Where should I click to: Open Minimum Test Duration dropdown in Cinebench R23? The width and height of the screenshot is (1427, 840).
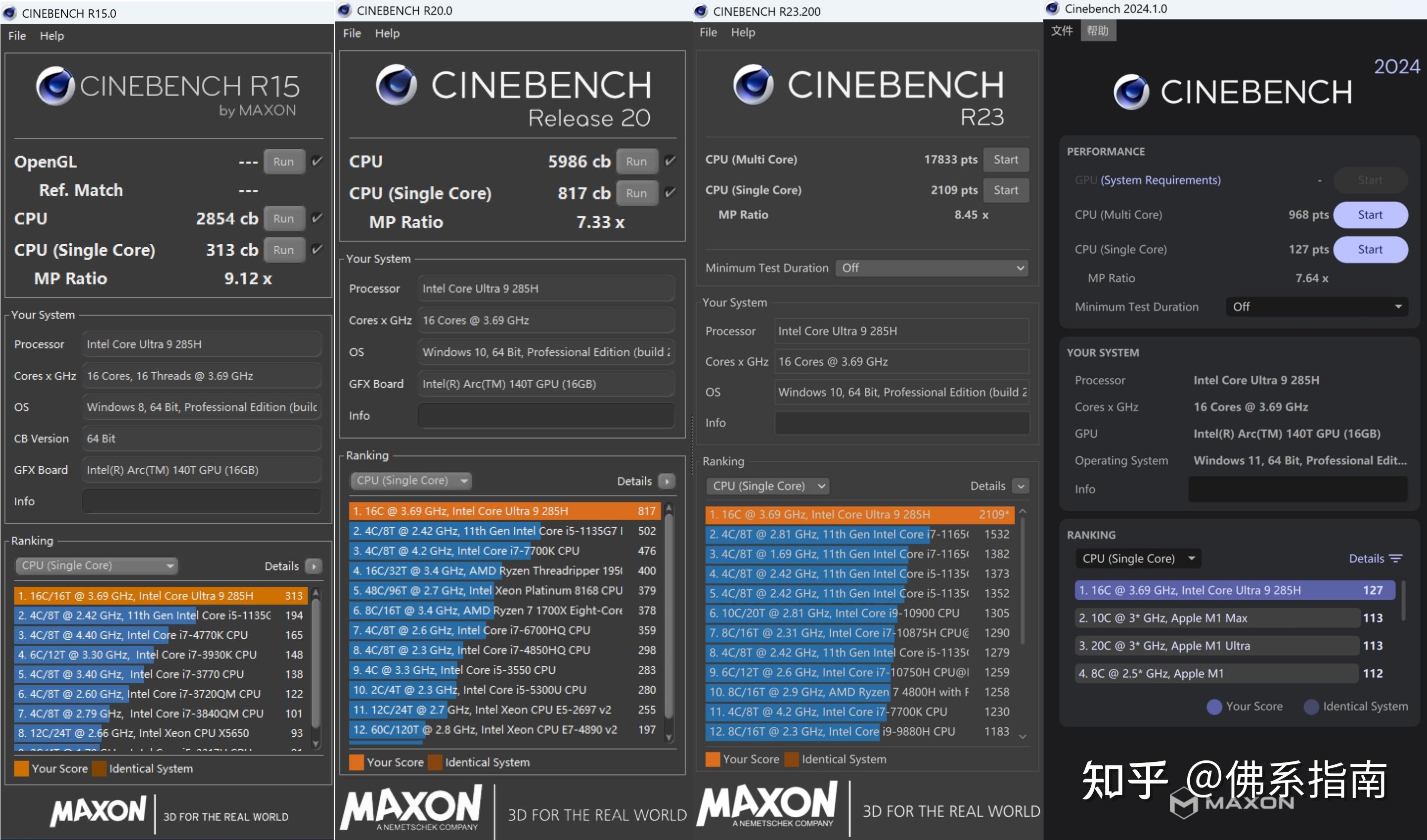(x=932, y=268)
